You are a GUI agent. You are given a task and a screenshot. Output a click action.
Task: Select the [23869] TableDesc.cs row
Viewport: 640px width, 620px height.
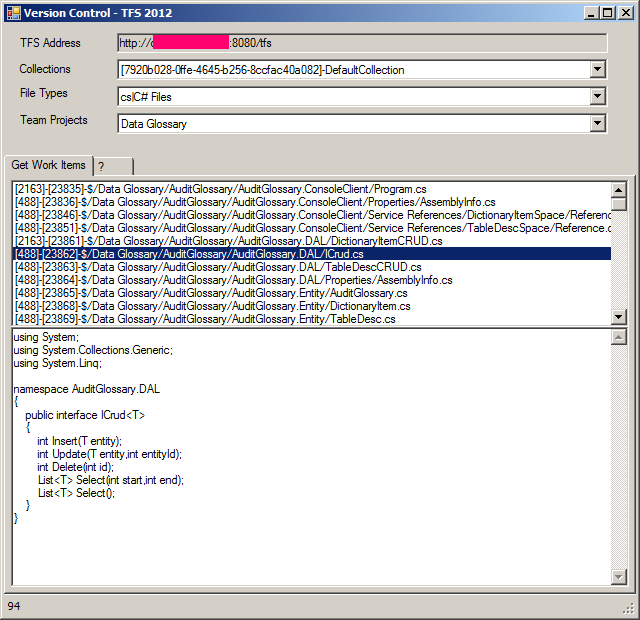312,319
